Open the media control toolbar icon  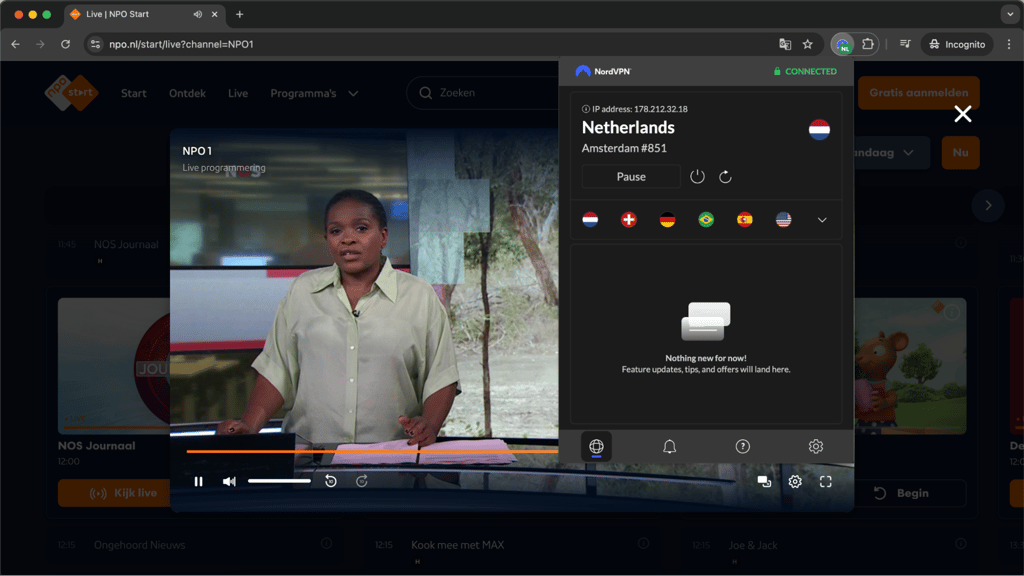tap(905, 44)
